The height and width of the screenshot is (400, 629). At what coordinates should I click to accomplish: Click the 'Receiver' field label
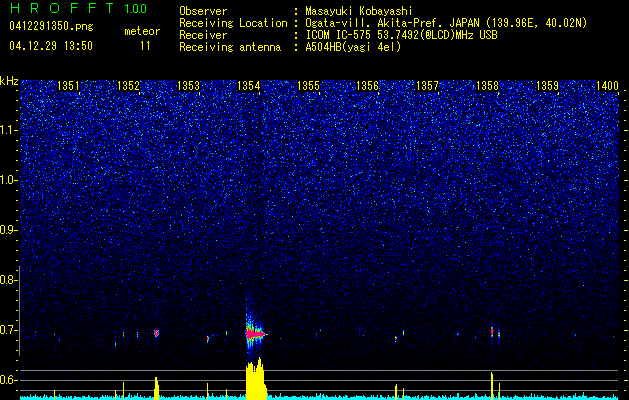coord(203,35)
